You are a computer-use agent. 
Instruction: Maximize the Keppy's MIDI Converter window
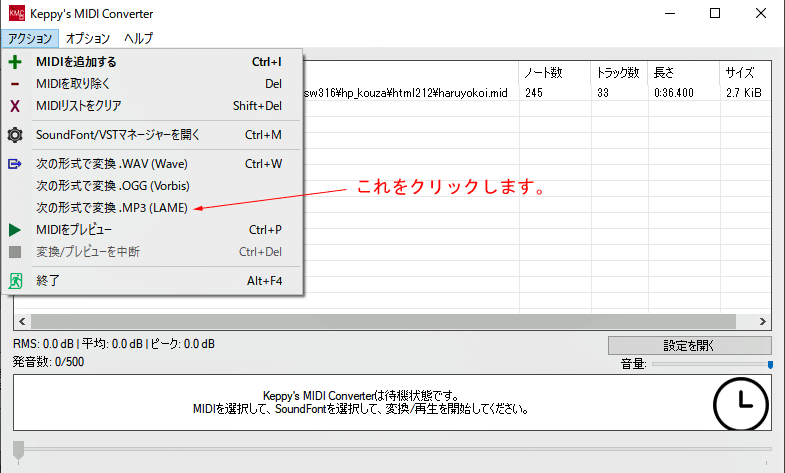click(x=715, y=14)
